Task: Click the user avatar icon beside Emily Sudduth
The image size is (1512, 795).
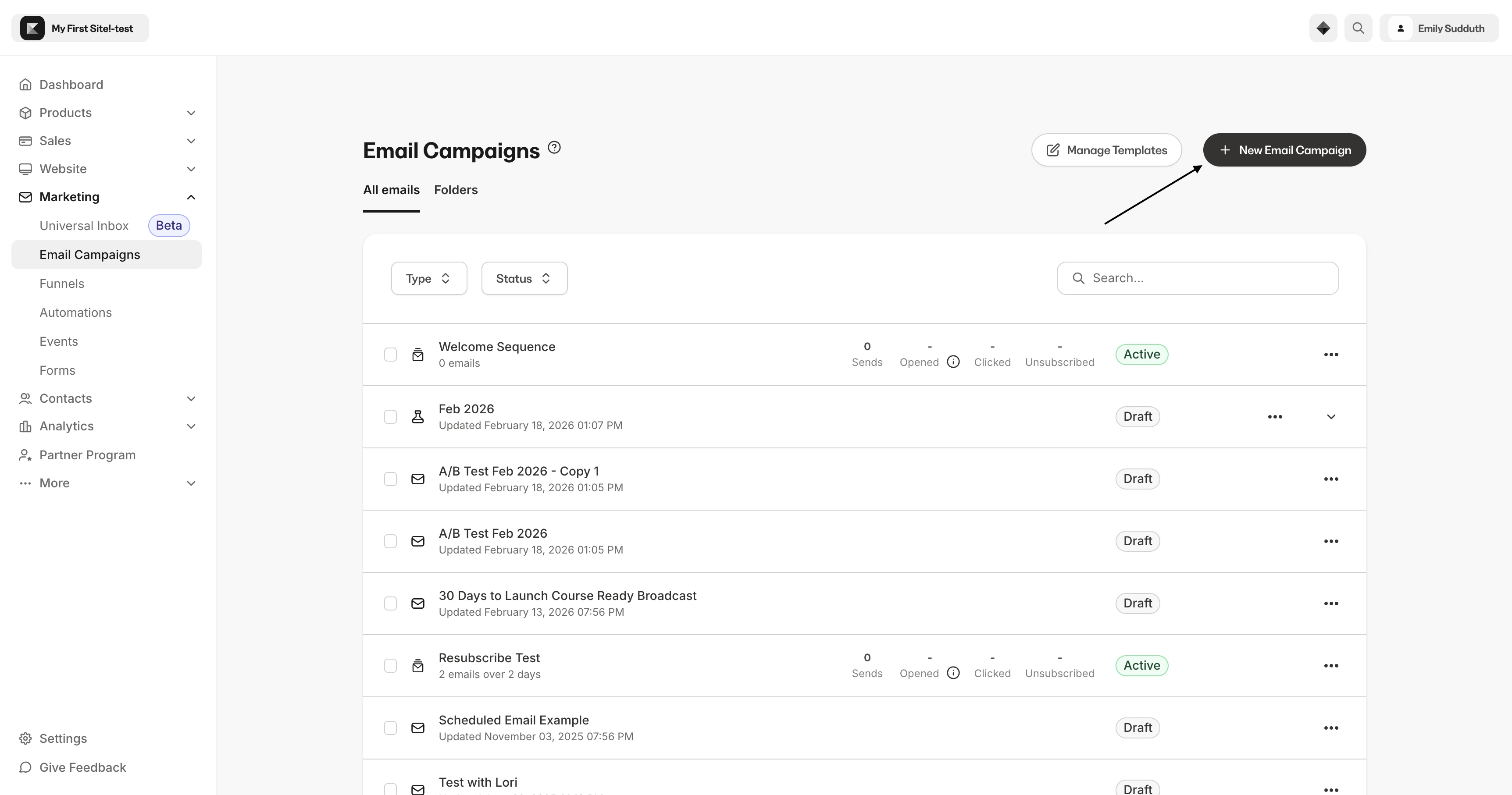Action: pyautogui.click(x=1401, y=28)
